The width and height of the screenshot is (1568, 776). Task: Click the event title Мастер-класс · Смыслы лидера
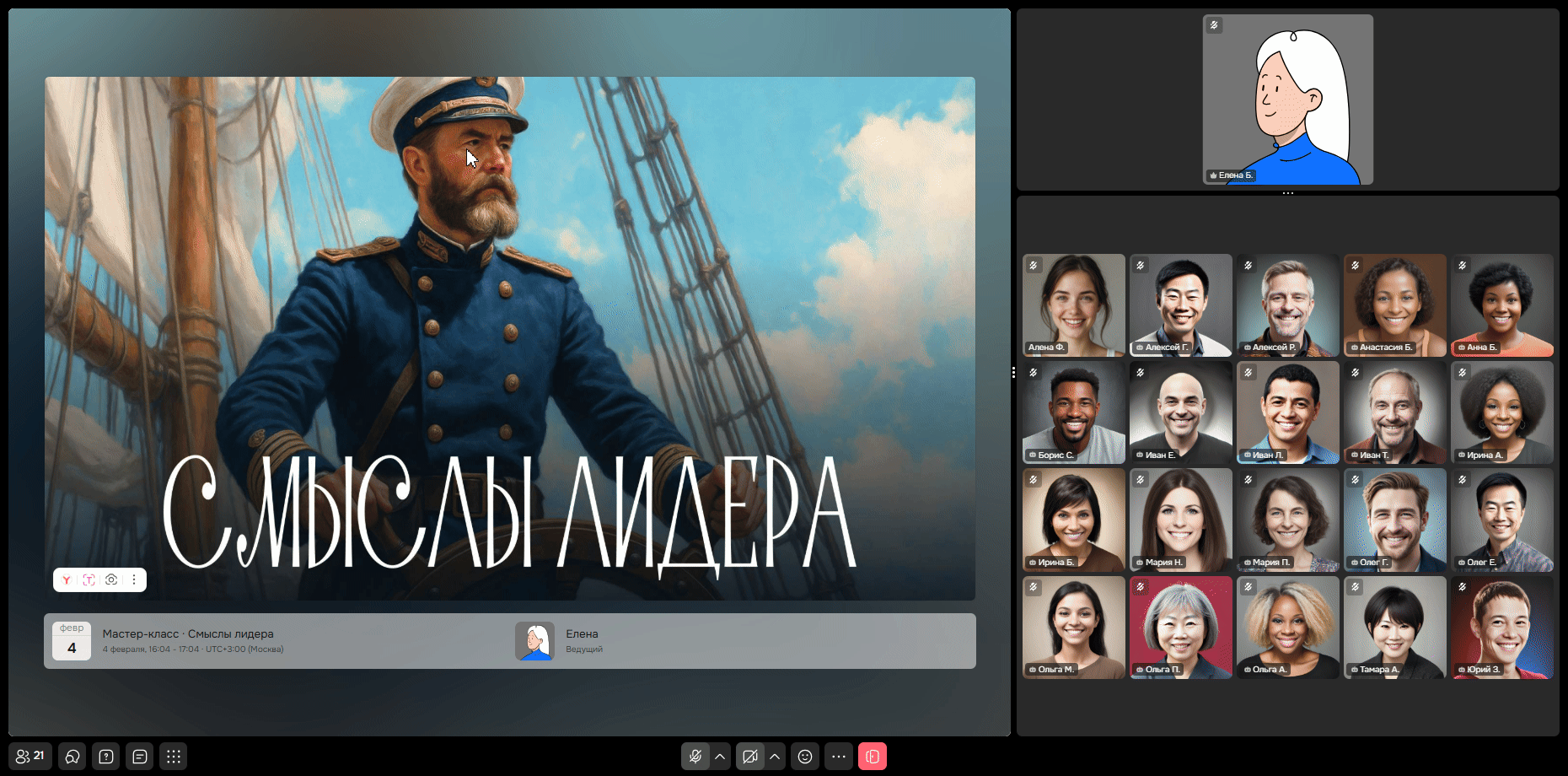point(188,633)
